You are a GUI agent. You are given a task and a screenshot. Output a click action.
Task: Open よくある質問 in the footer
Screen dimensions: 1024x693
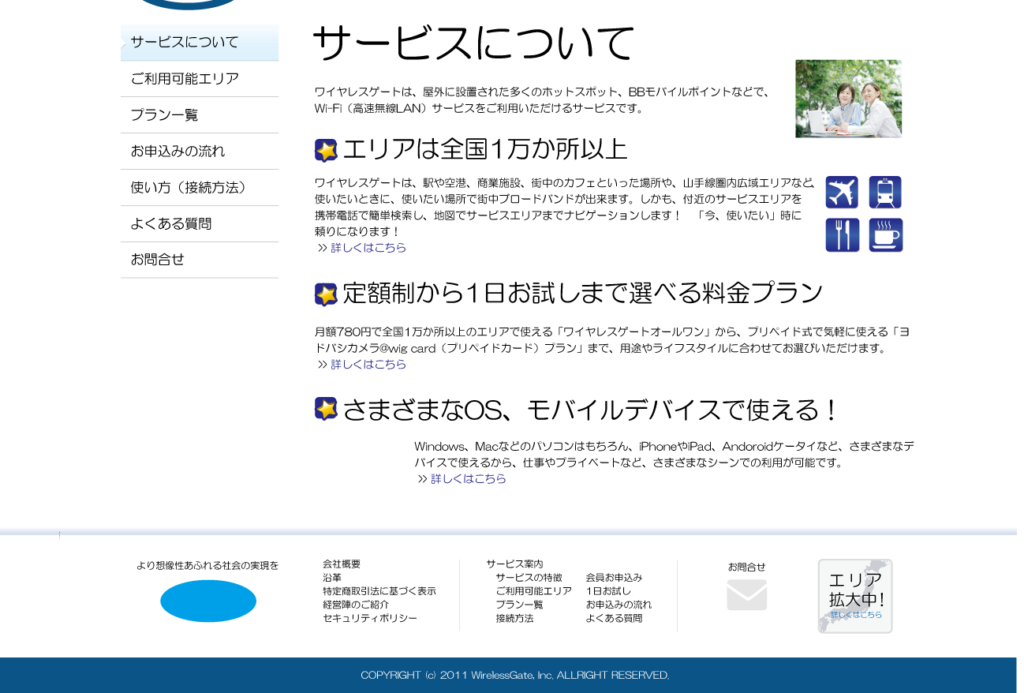click(x=614, y=618)
